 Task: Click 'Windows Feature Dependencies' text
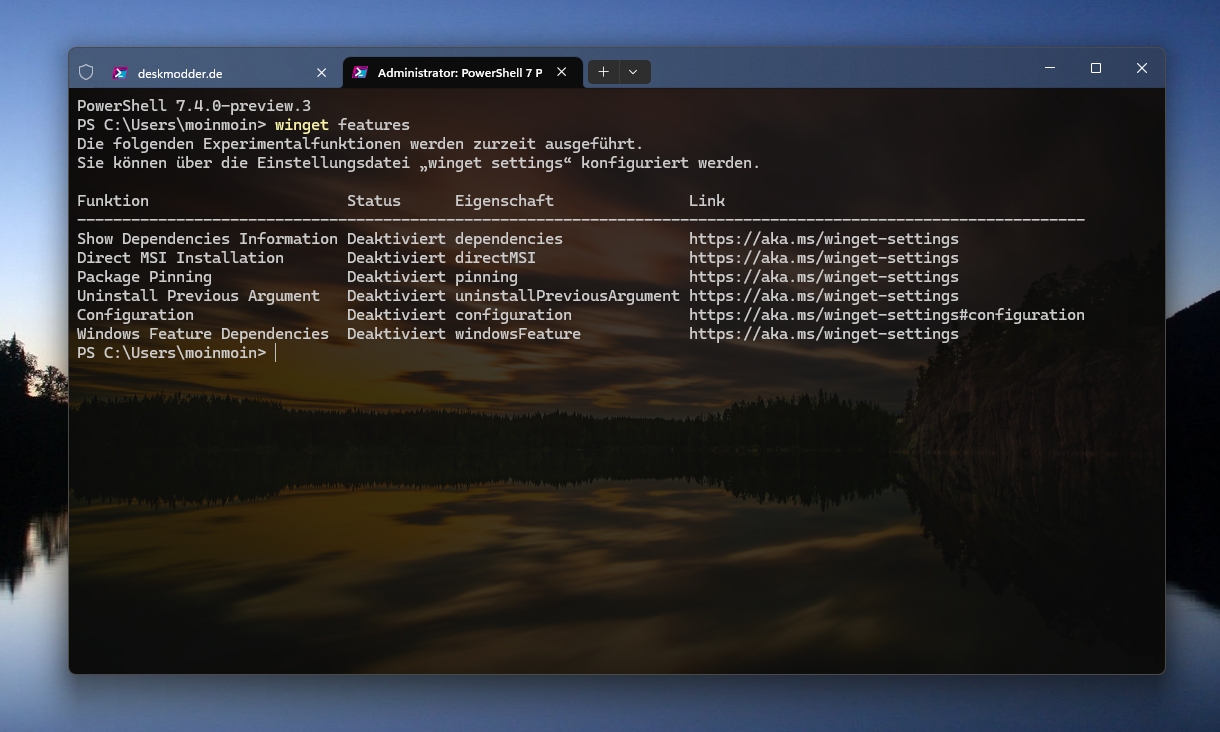(x=203, y=334)
